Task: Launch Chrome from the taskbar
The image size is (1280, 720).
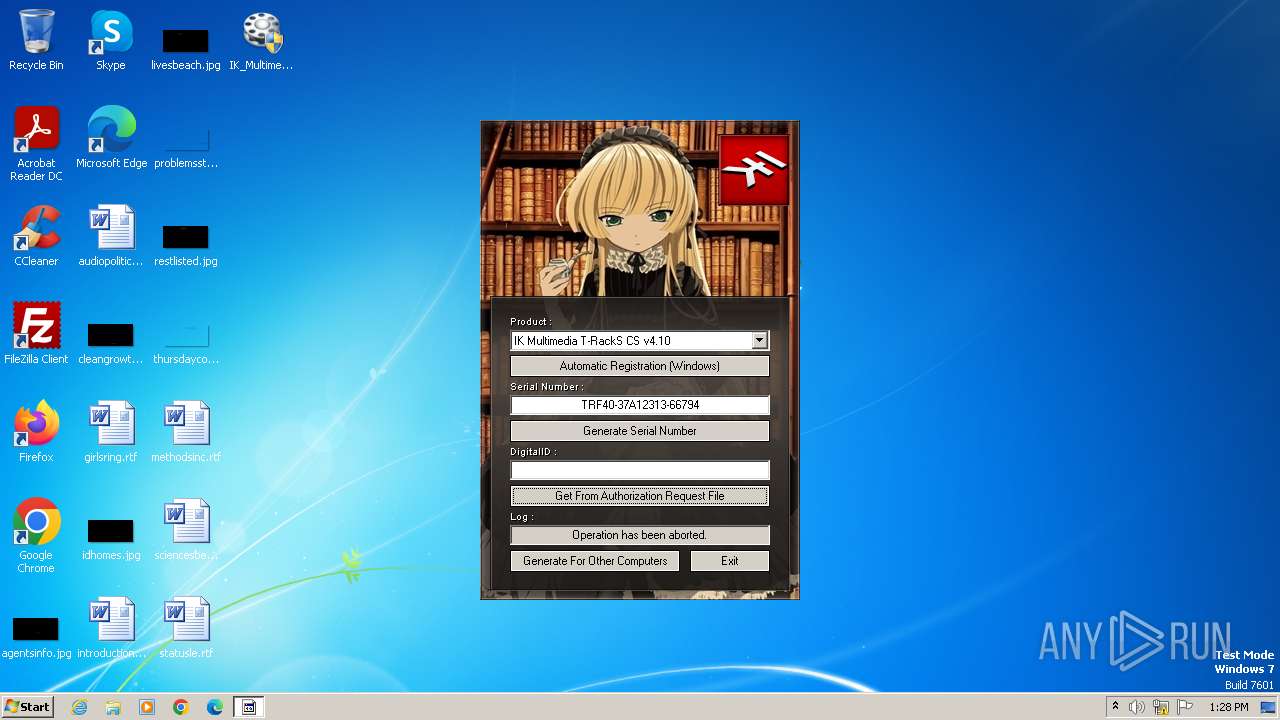Action: pos(181,707)
